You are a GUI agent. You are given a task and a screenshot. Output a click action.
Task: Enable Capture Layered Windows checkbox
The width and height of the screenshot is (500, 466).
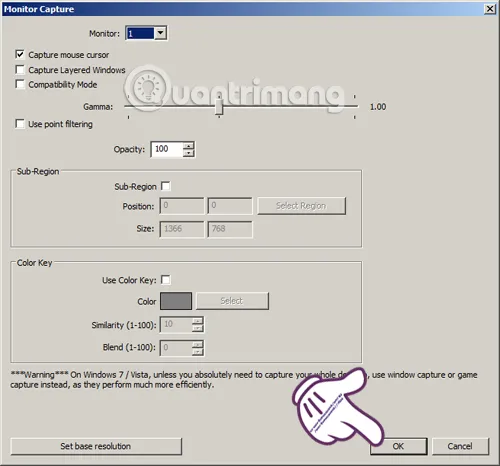point(20,70)
